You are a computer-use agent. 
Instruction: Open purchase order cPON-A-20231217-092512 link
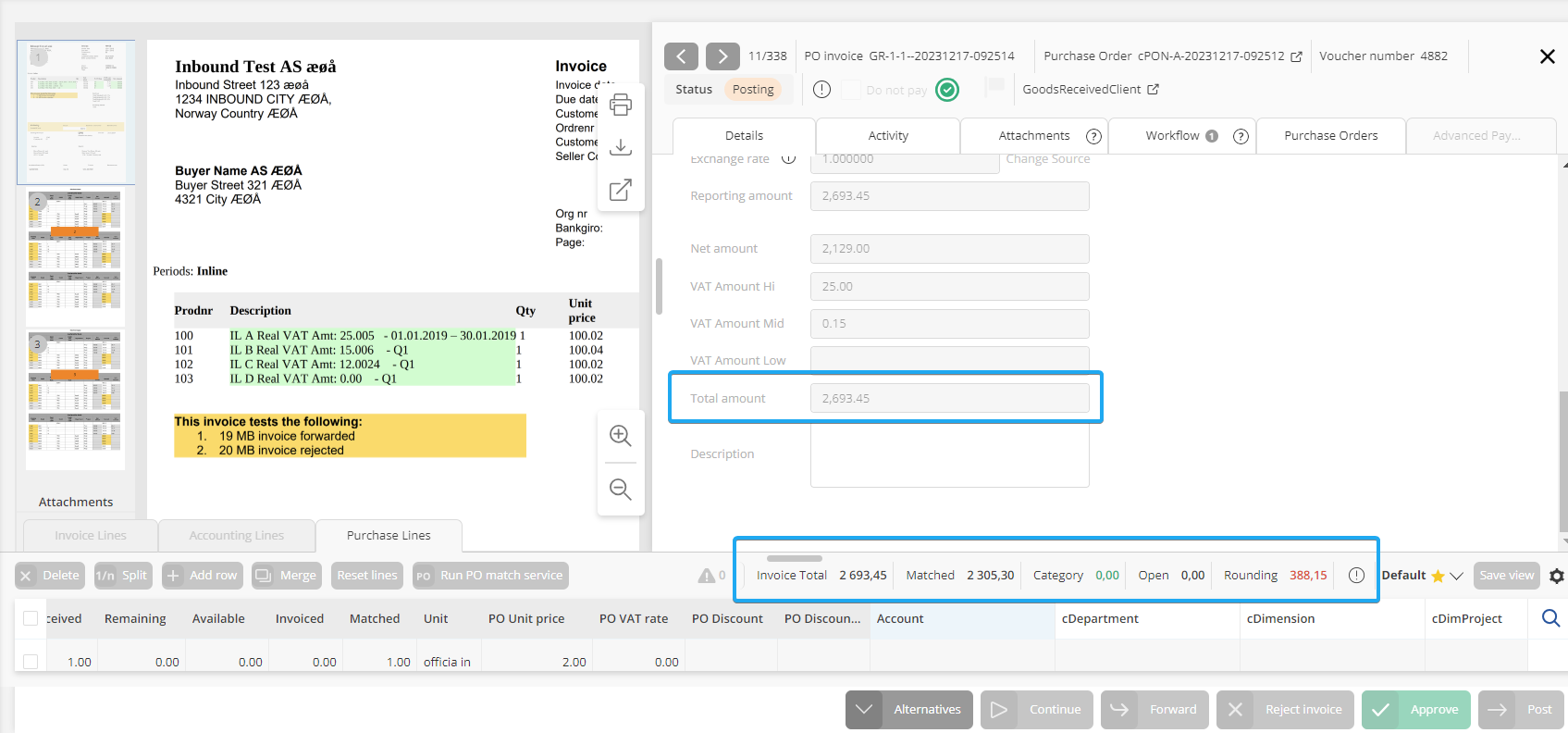click(1296, 56)
